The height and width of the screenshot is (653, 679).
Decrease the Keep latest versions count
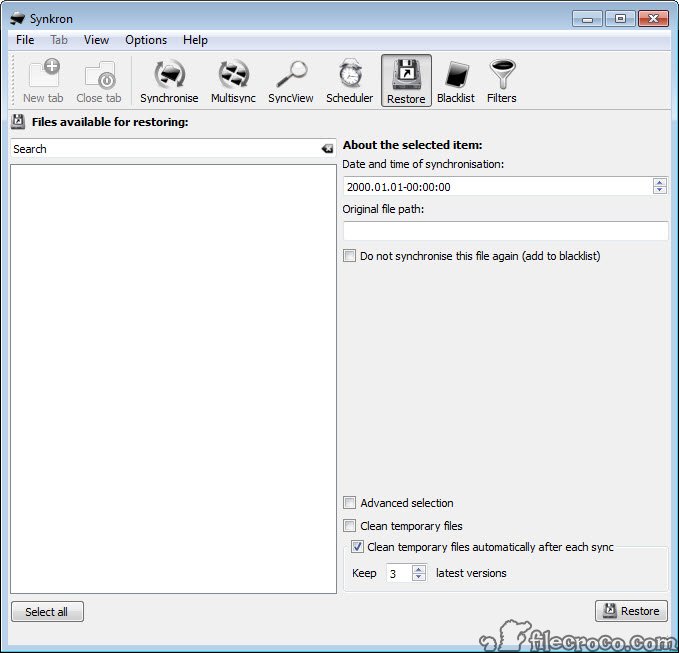tap(418, 577)
